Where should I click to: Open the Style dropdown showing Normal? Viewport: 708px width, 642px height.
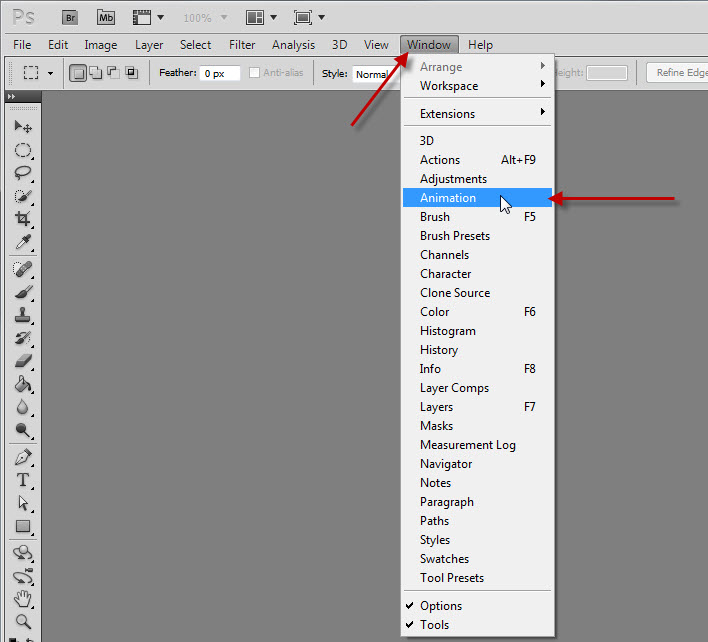374,74
